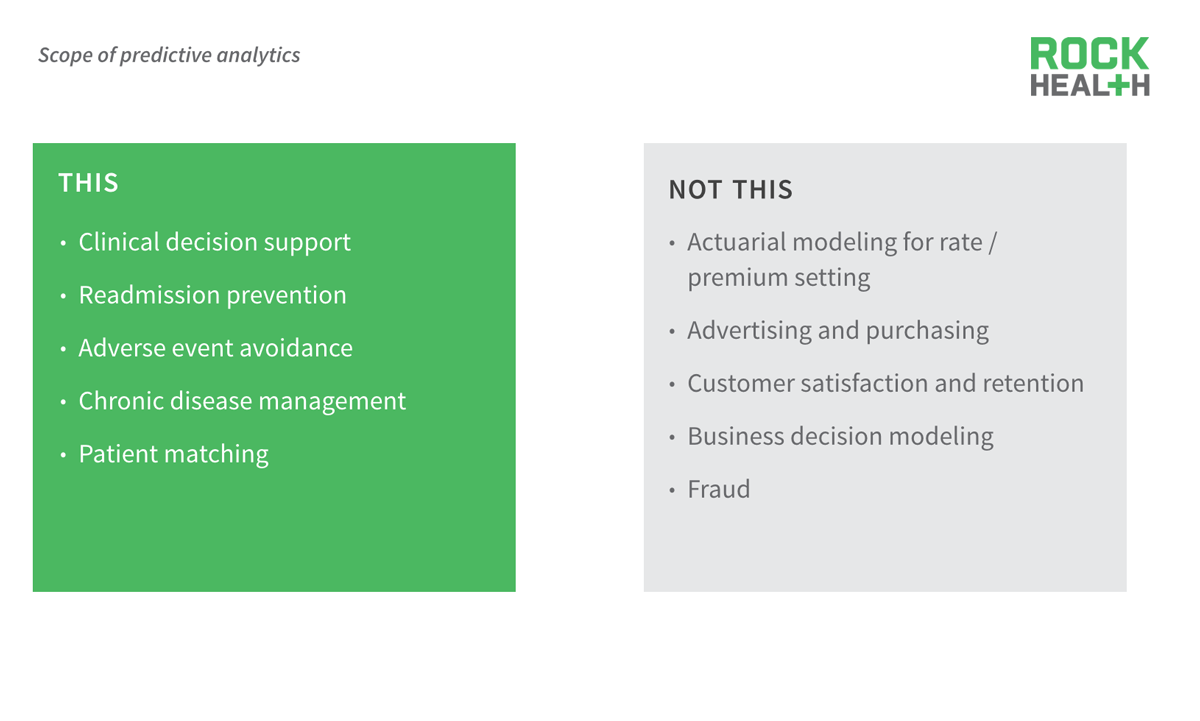Click the 'Fraud' bullet item
Screen dimensions: 1200x721
(x=718, y=489)
